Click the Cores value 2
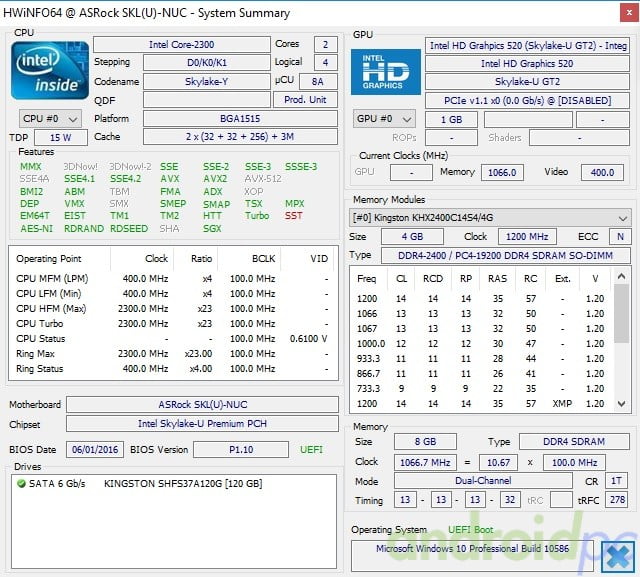The height and width of the screenshot is (577, 640). (325, 44)
